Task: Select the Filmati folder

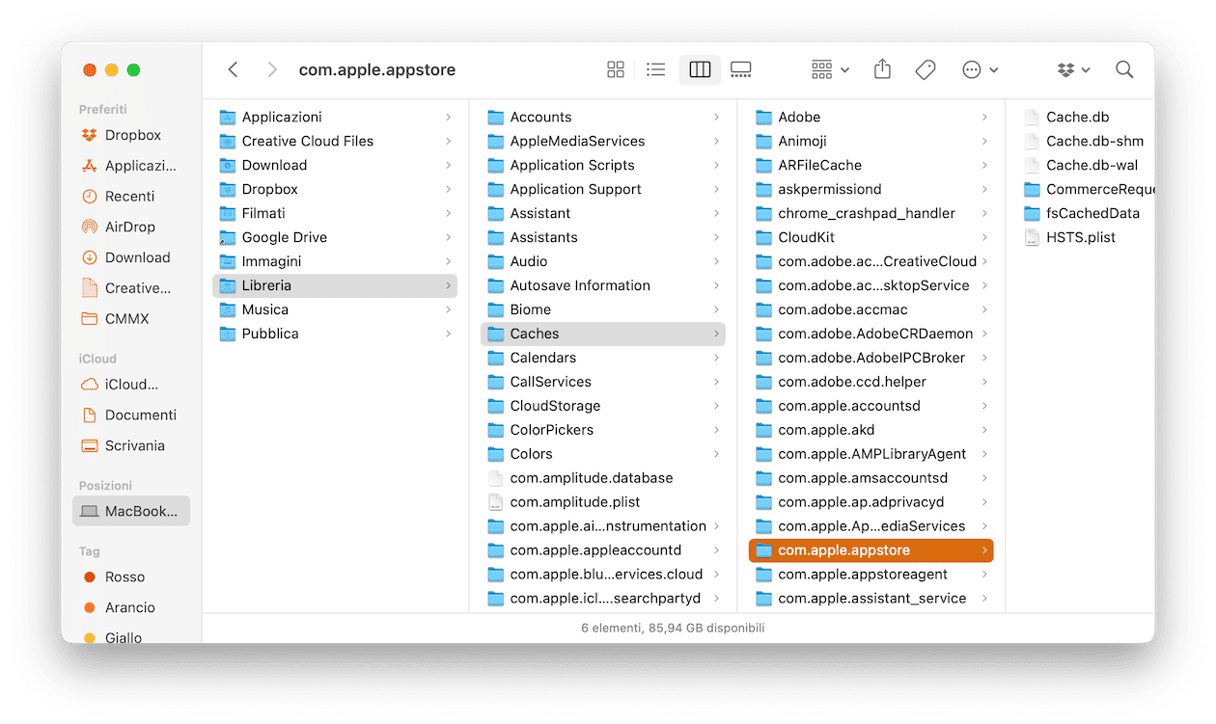Action: [335, 213]
